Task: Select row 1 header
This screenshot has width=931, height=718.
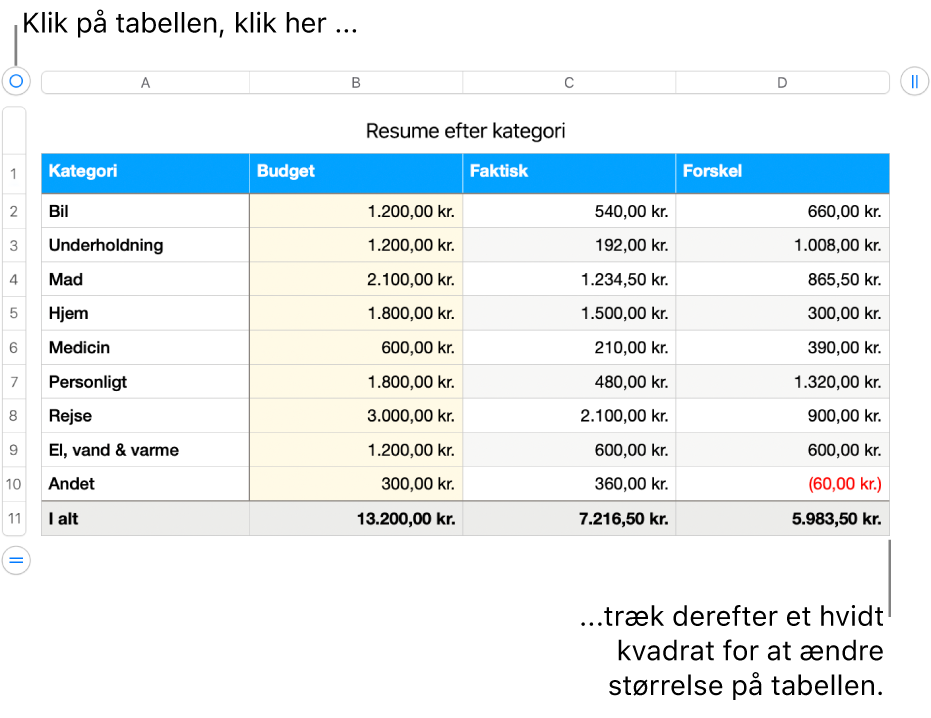Action: pyautogui.click(x=14, y=174)
